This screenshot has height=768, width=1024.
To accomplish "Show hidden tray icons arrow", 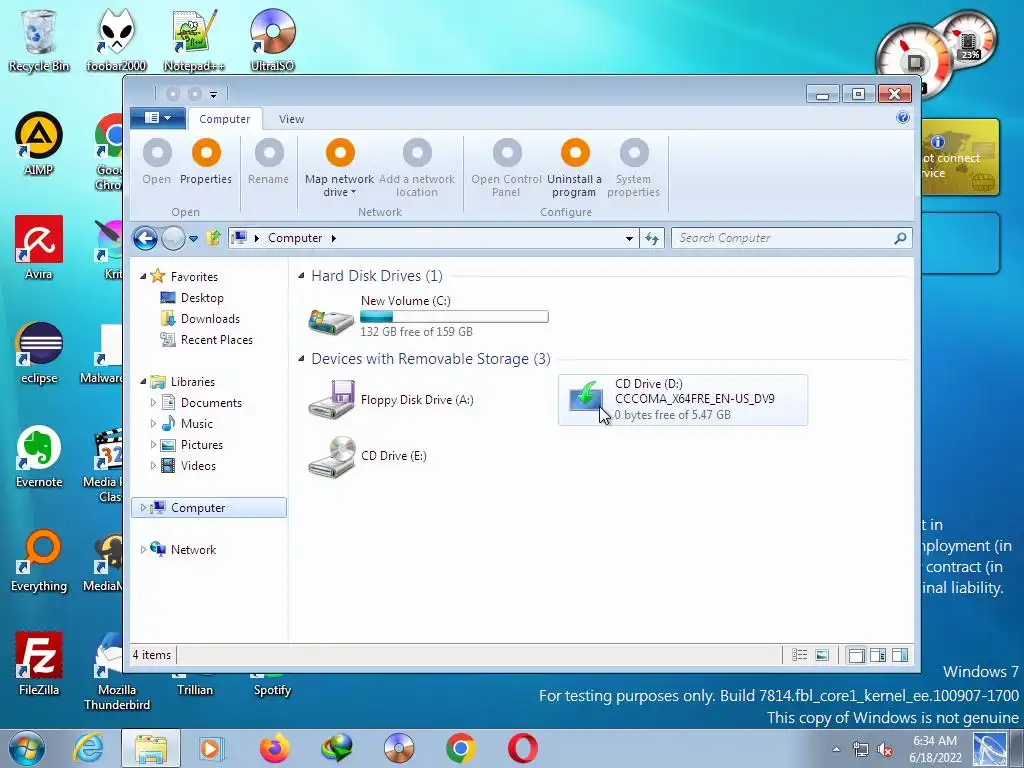I will coord(836,749).
